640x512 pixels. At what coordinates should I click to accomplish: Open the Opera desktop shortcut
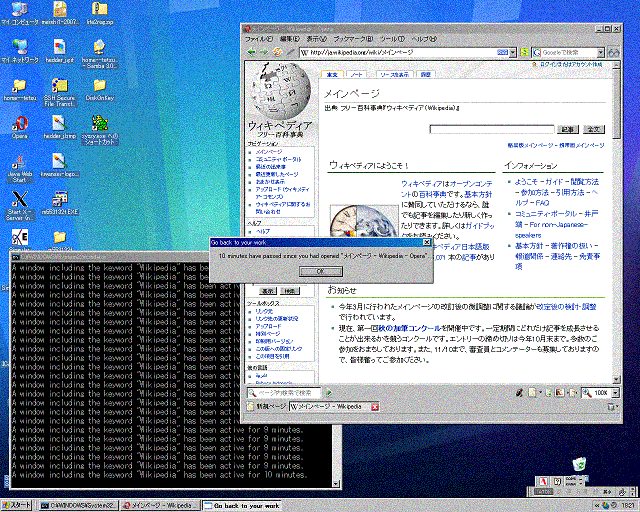(x=18, y=125)
